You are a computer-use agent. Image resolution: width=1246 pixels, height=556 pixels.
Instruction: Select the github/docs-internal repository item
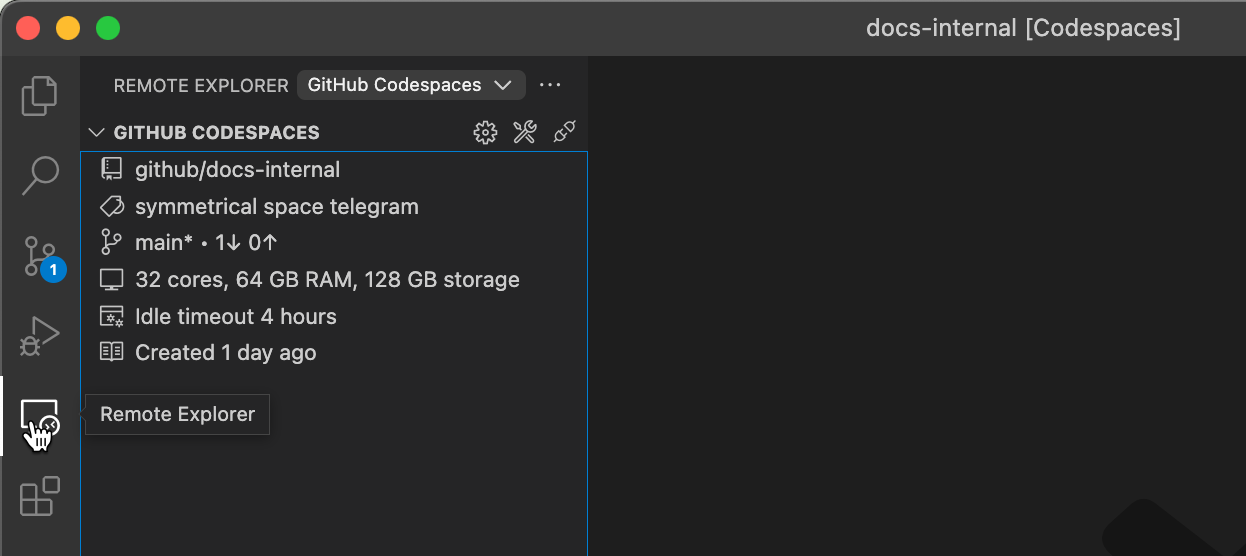pos(237,170)
